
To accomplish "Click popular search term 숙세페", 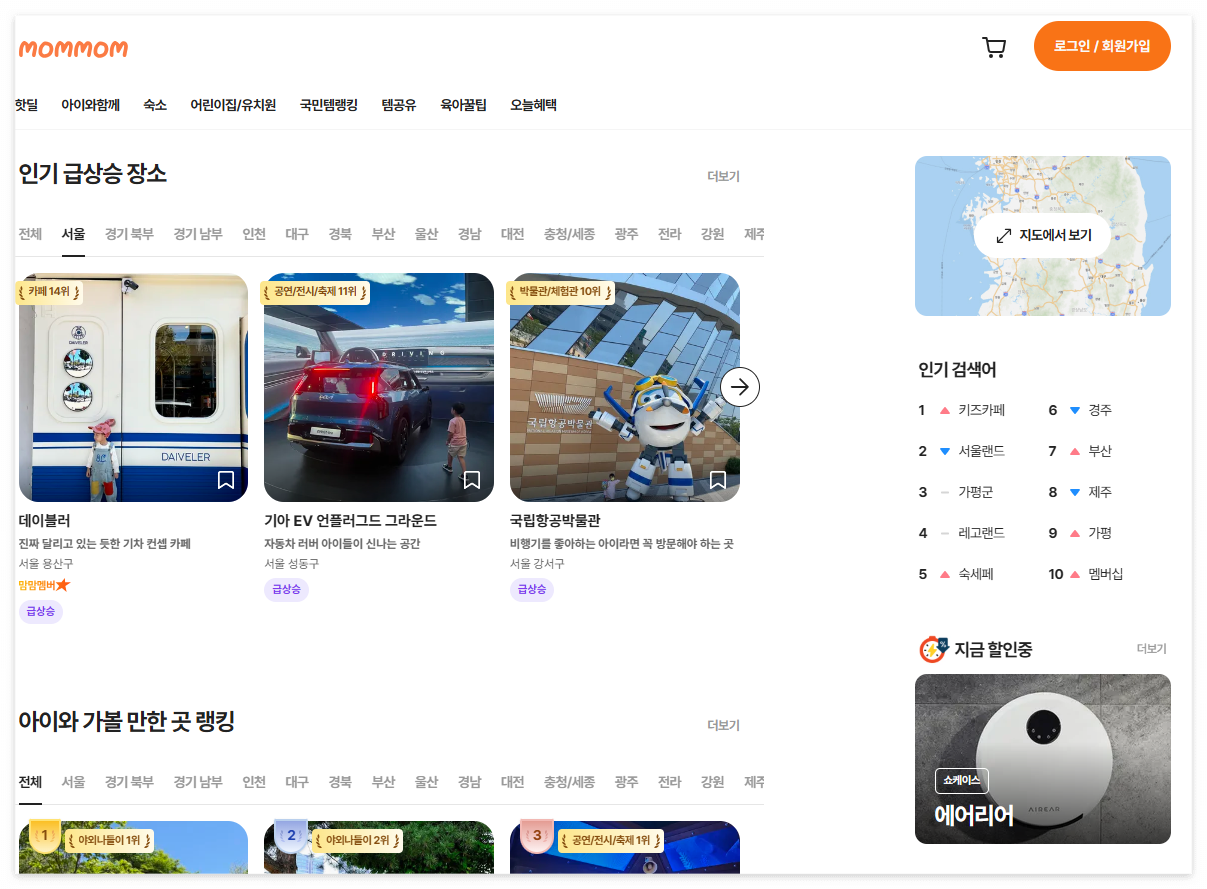I will (x=975, y=574).
